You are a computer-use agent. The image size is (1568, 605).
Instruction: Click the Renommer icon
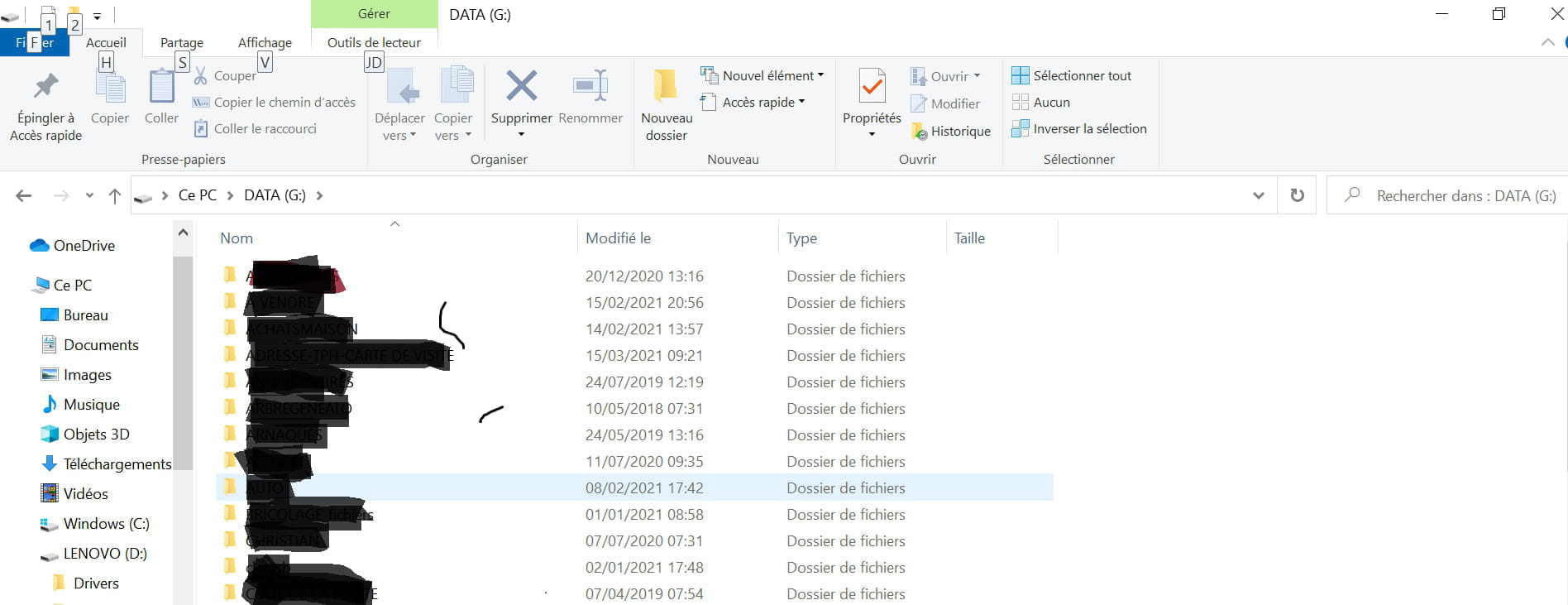click(590, 85)
